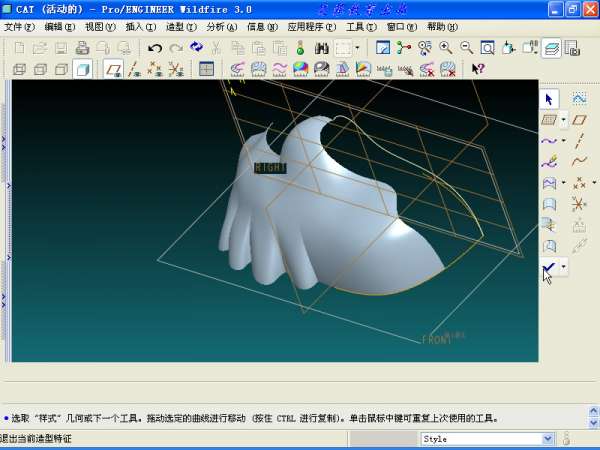Expand the active plane tool dropdown arrow
This screenshot has width=600, height=450.
[x=564, y=120]
